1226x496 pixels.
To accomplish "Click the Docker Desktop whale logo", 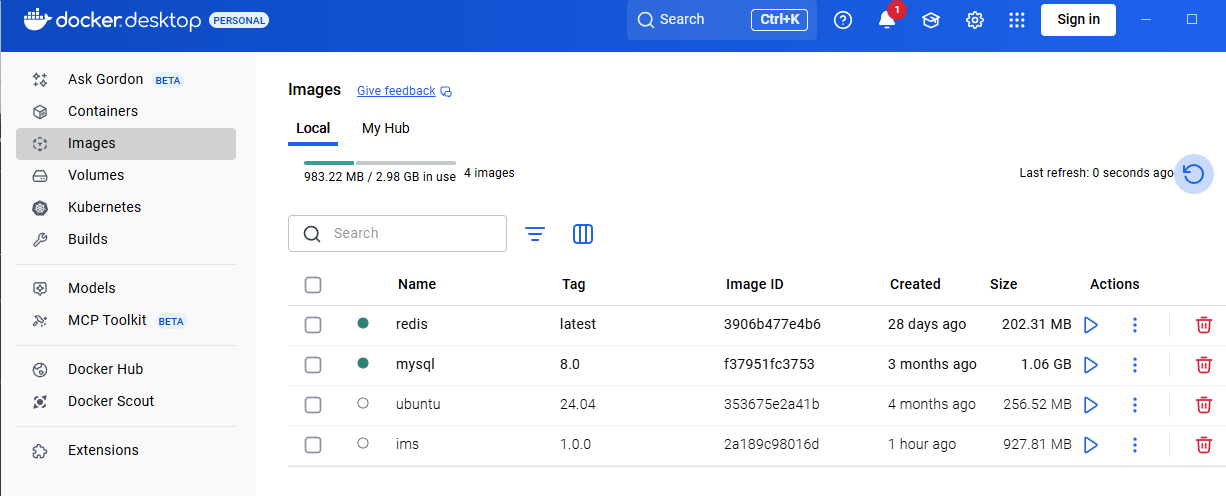I will tap(36, 20).
